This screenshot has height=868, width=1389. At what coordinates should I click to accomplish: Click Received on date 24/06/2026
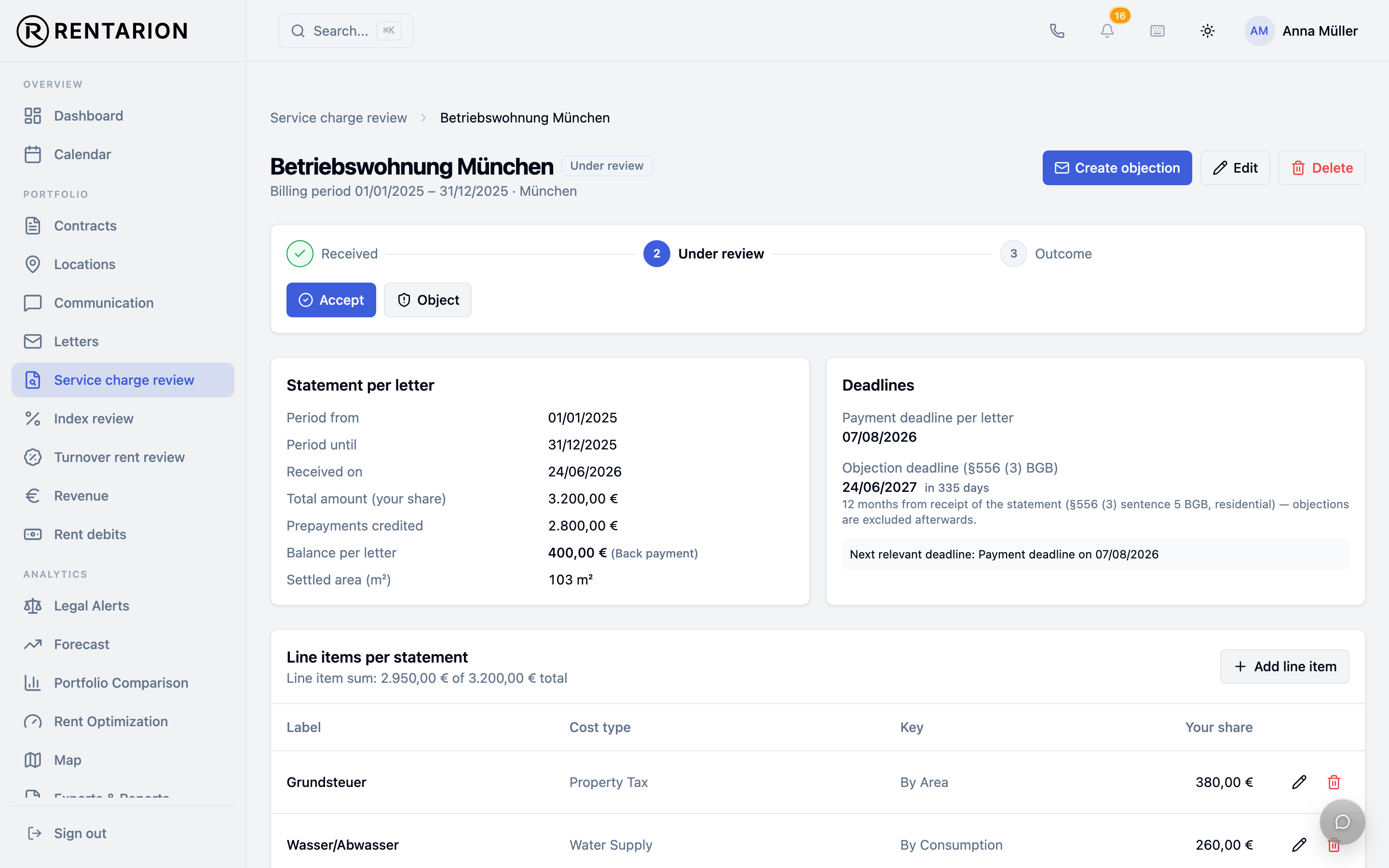coord(585,472)
